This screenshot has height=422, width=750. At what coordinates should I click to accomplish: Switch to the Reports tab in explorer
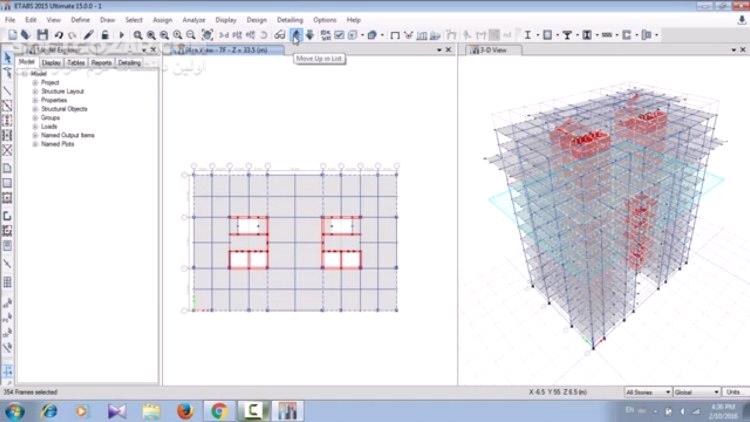[x=101, y=63]
